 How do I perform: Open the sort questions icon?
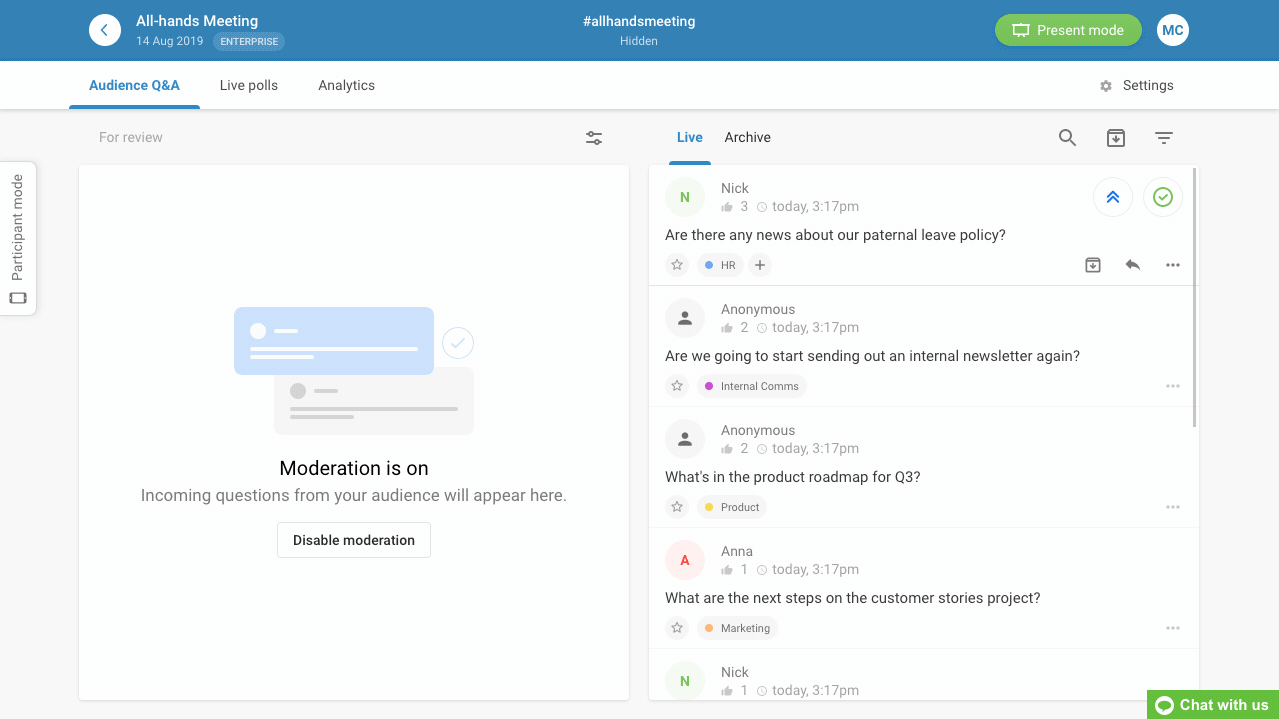coord(1164,138)
